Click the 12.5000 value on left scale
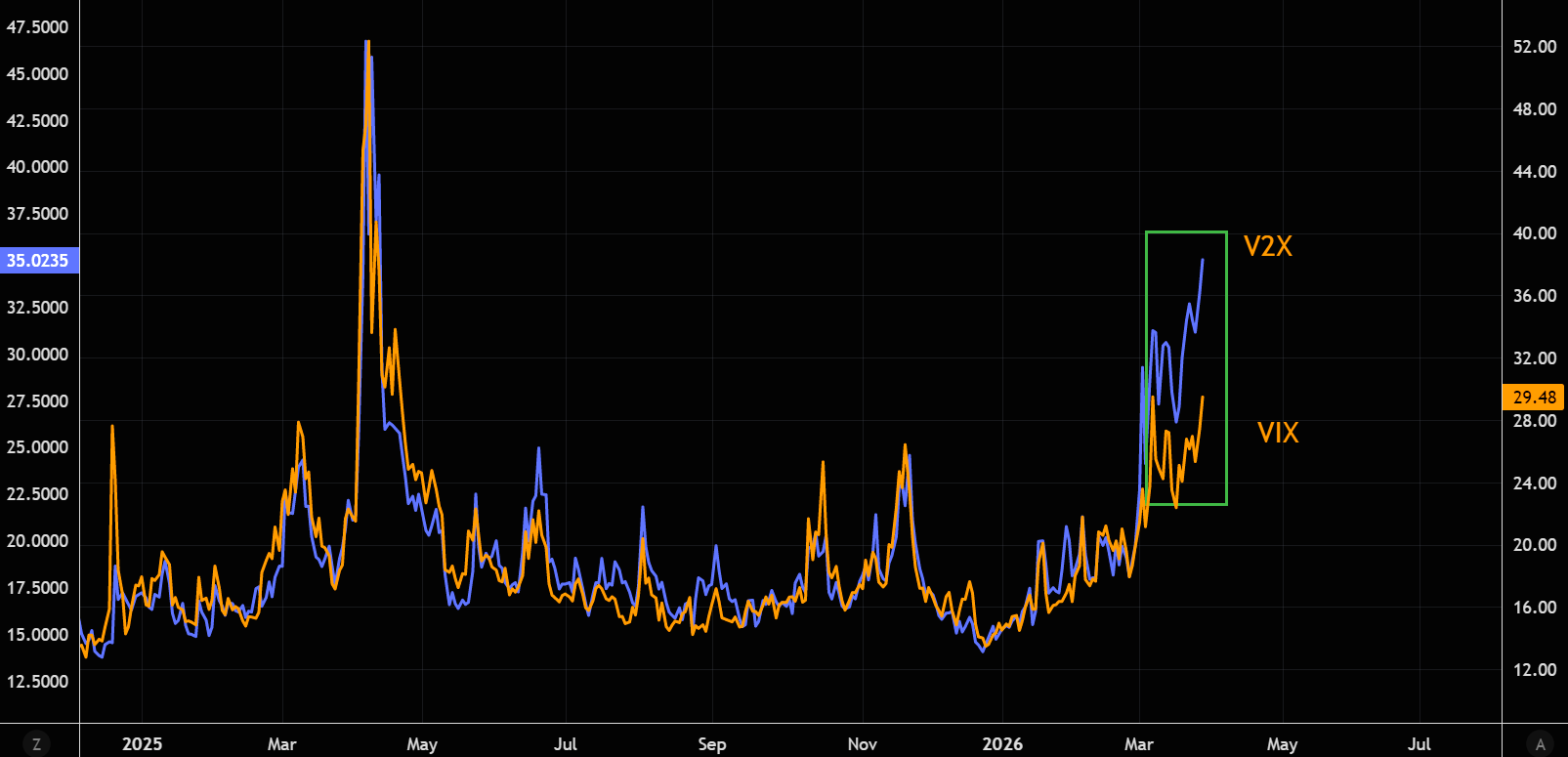This screenshot has height=757, width=1568. point(38,682)
